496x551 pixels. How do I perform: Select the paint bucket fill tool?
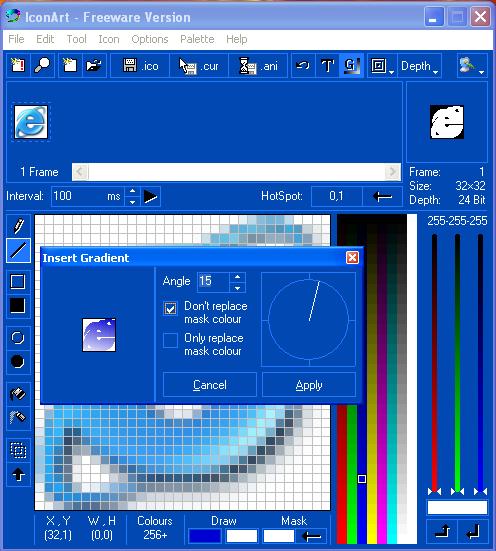pyautogui.click(x=18, y=394)
